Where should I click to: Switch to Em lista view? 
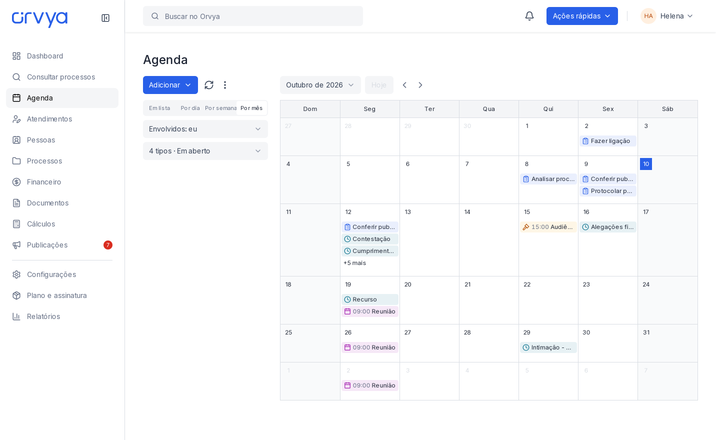[x=159, y=108]
